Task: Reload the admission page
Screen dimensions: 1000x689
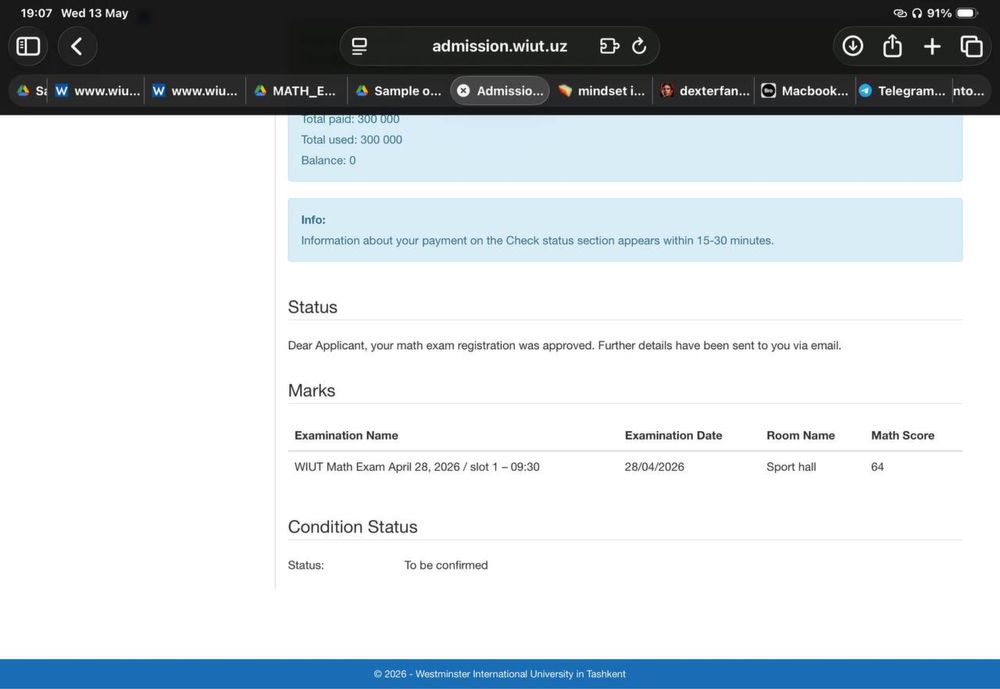Action: (x=639, y=46)
